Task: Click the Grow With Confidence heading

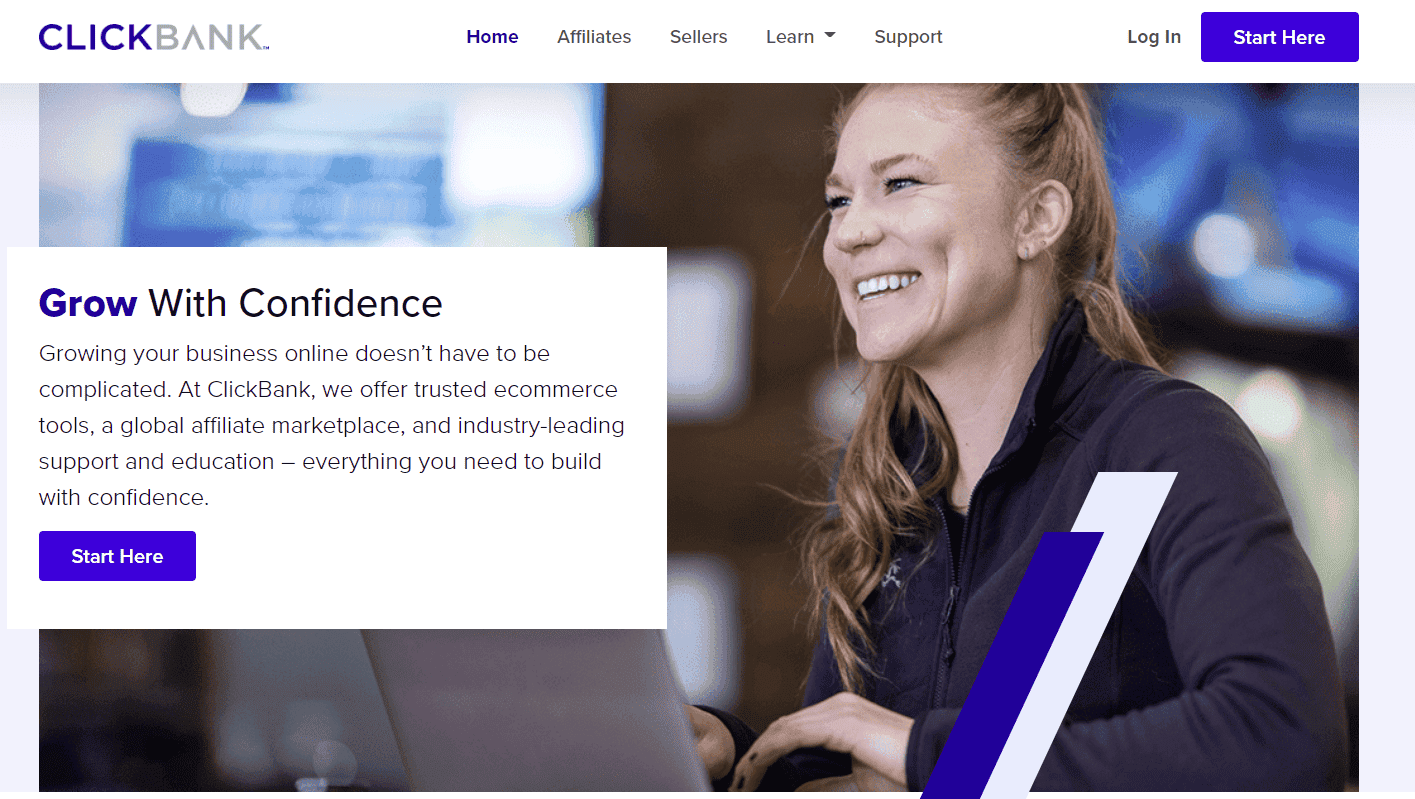Action: (240, 303)
